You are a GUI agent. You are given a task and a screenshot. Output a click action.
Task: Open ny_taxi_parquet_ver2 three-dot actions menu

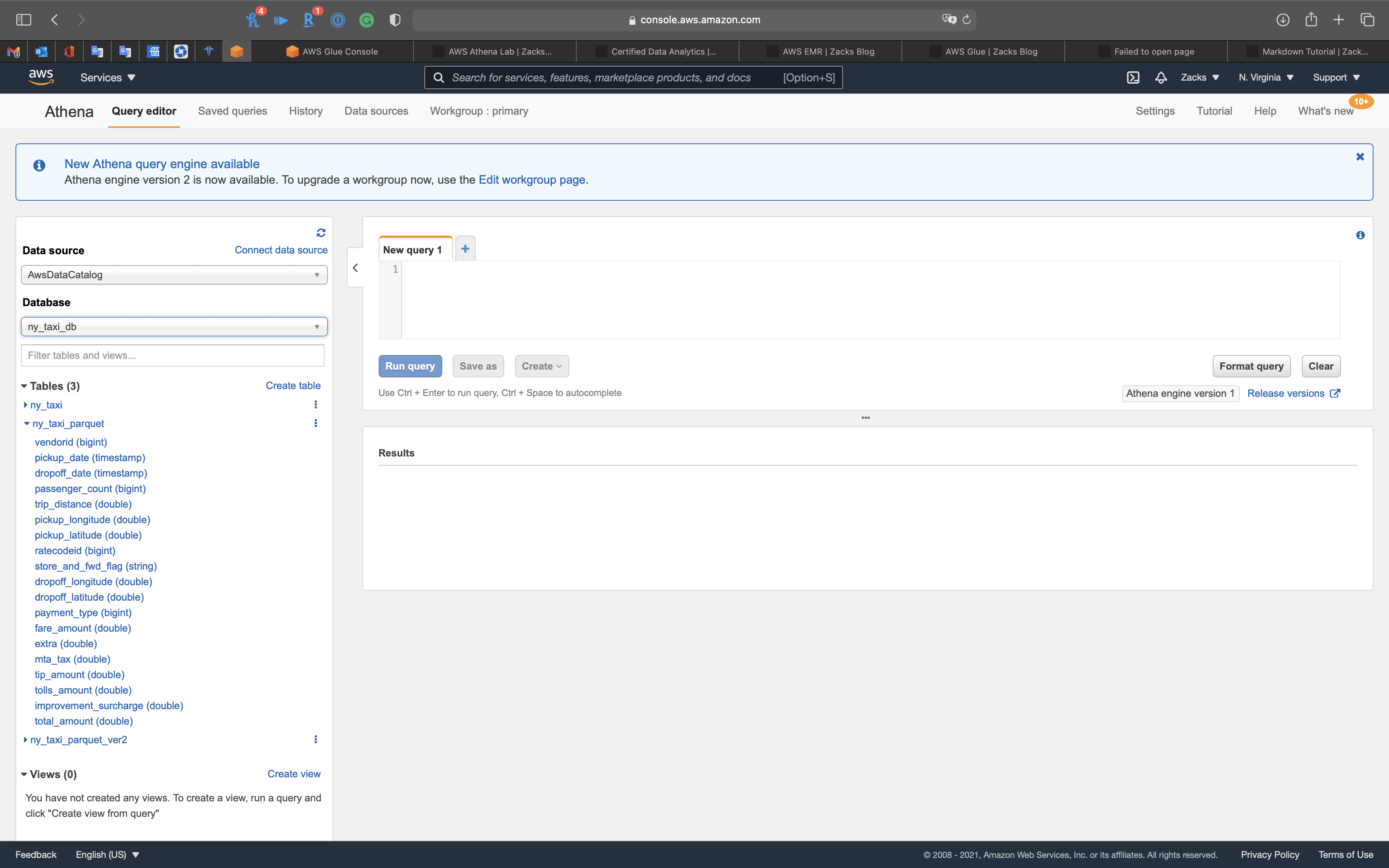[x=315, y=739]
